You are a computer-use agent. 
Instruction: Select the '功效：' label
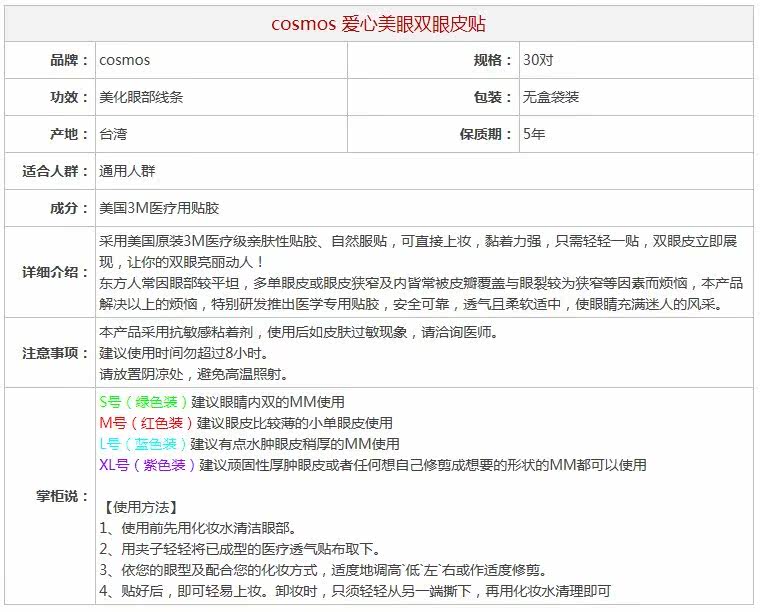[x=70, y=97]
